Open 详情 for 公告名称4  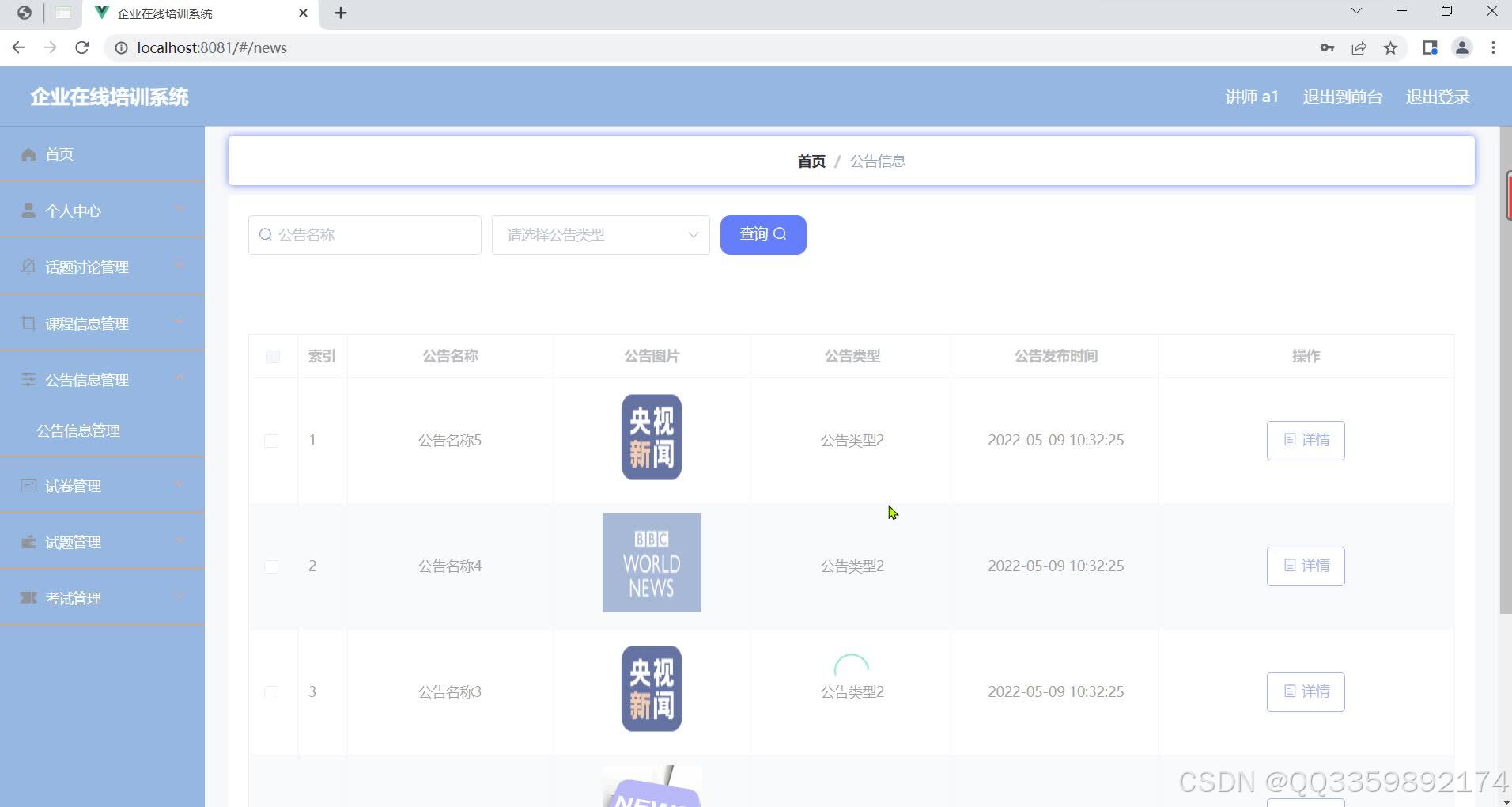point(1306,566)
